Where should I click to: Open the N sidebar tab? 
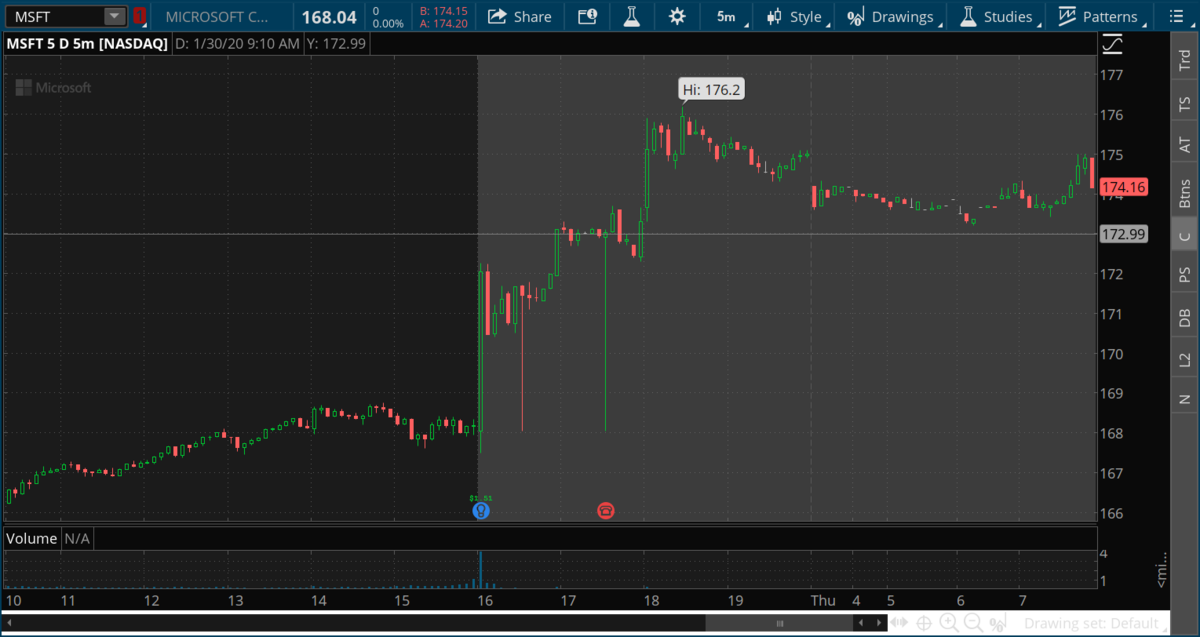1184,399
